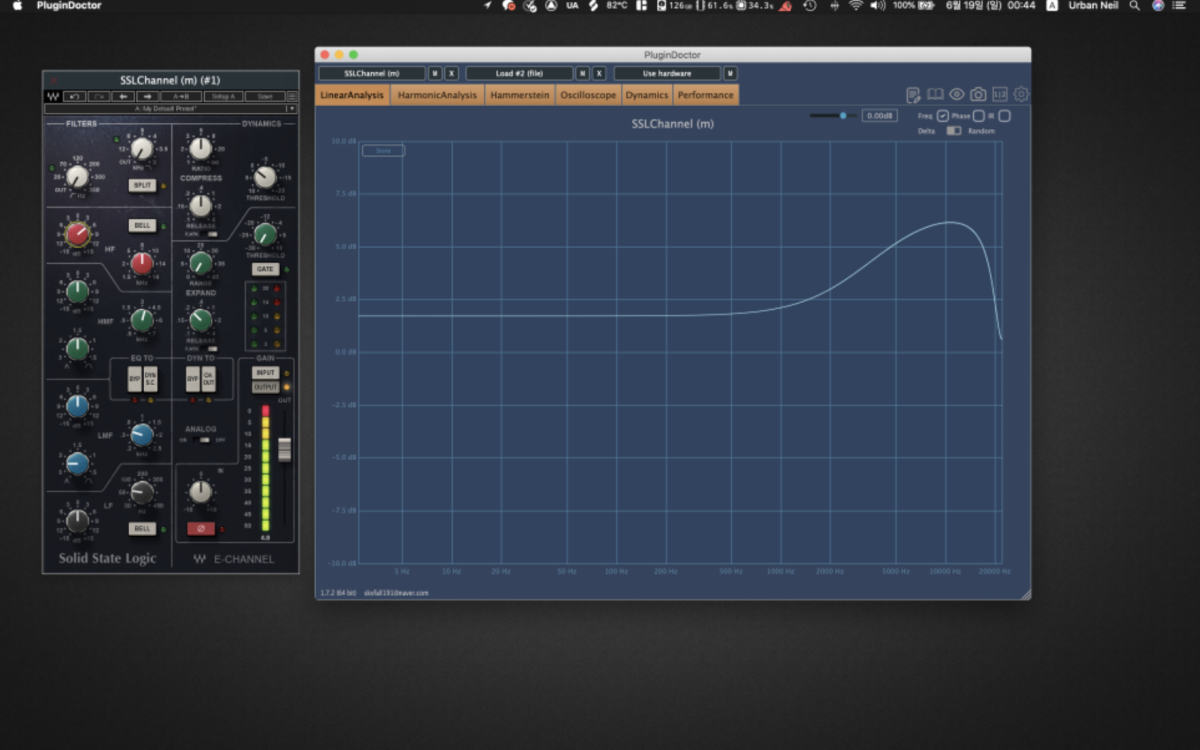Click the EQ TO BYP button
Screen dimensions: 1200x750
pyautogui.click(x=135, y=379)
